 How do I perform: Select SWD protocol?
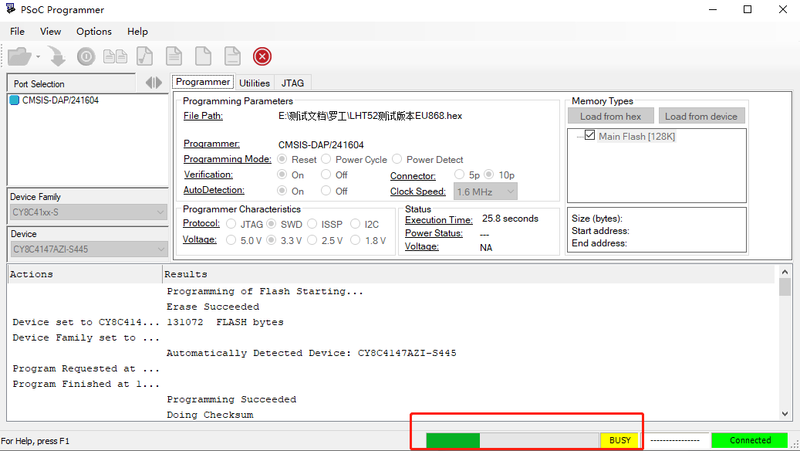tap(271, 224)
